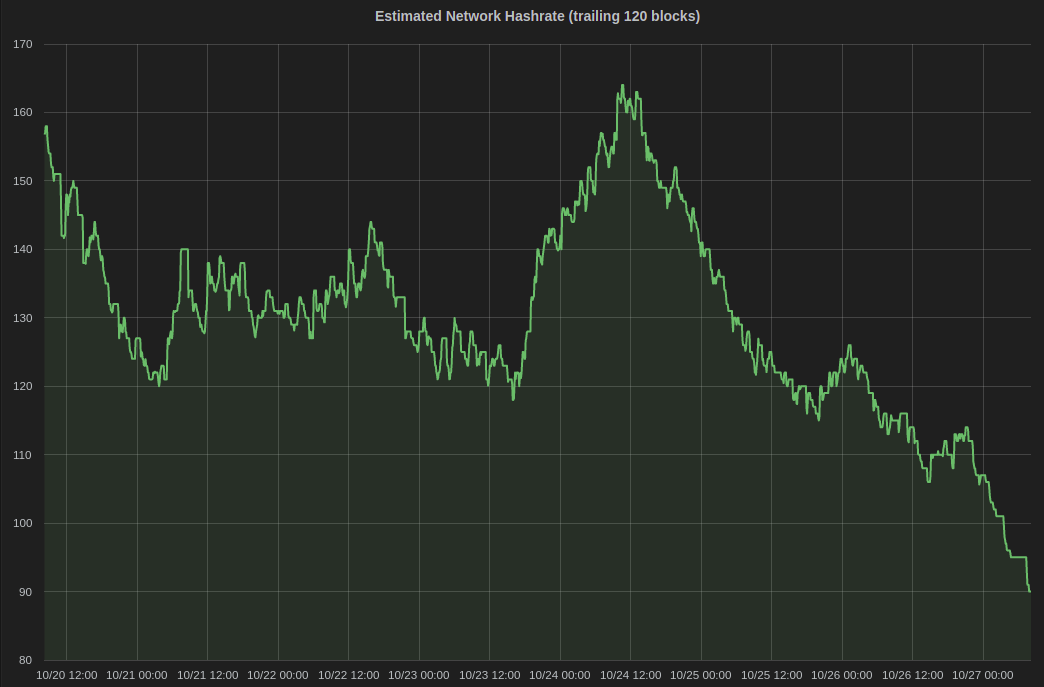Select the 10/22 00:00 time label
Viewport: 1044px width, 687px height.
pyautogui.click(x=278, y=675)
